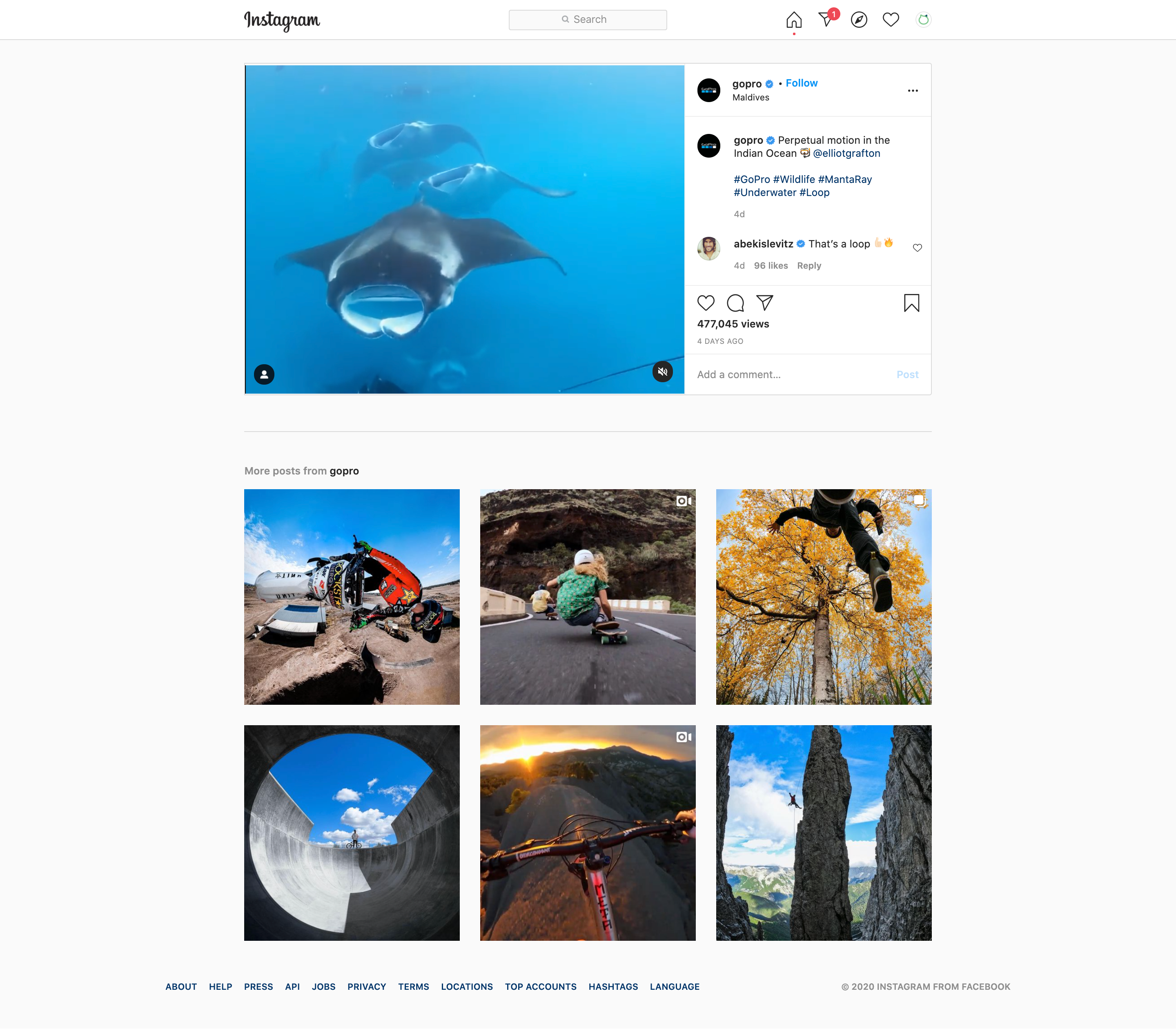Image resolution: width=1176 pixels, height=1029 pixels.
Task: Follow the gopro account
Action: point(801,83)
